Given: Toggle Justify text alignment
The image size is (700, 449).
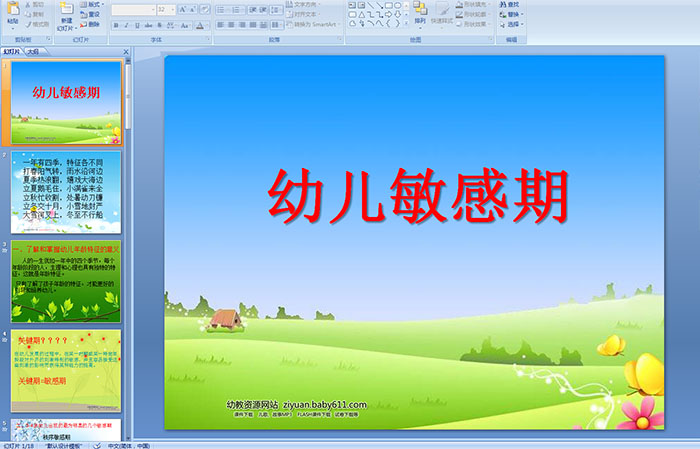Looking at the screenshot, I should click(253, 25).
